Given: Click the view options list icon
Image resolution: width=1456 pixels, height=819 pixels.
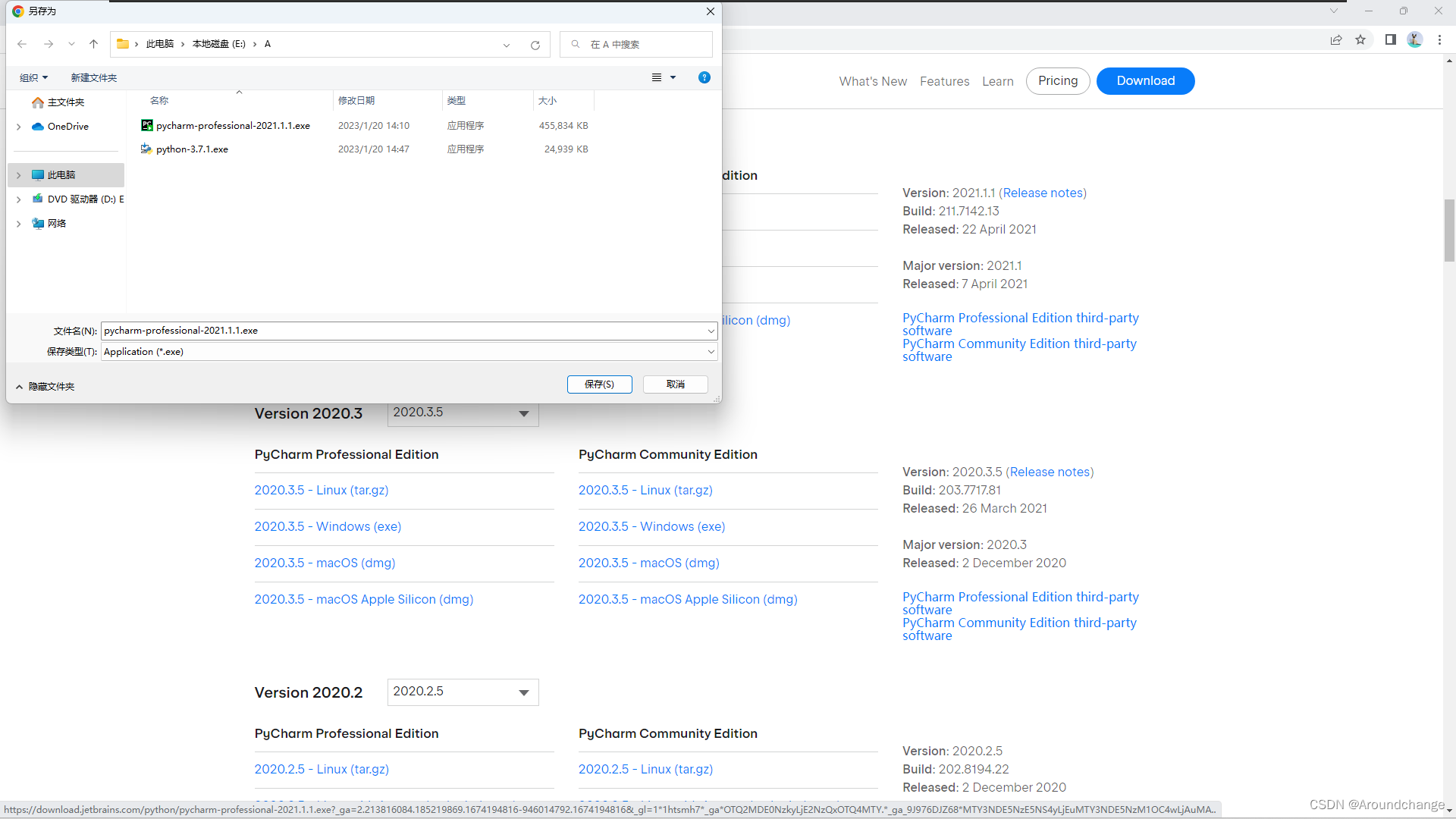Looking at the screenshot, I should point(657,77).
